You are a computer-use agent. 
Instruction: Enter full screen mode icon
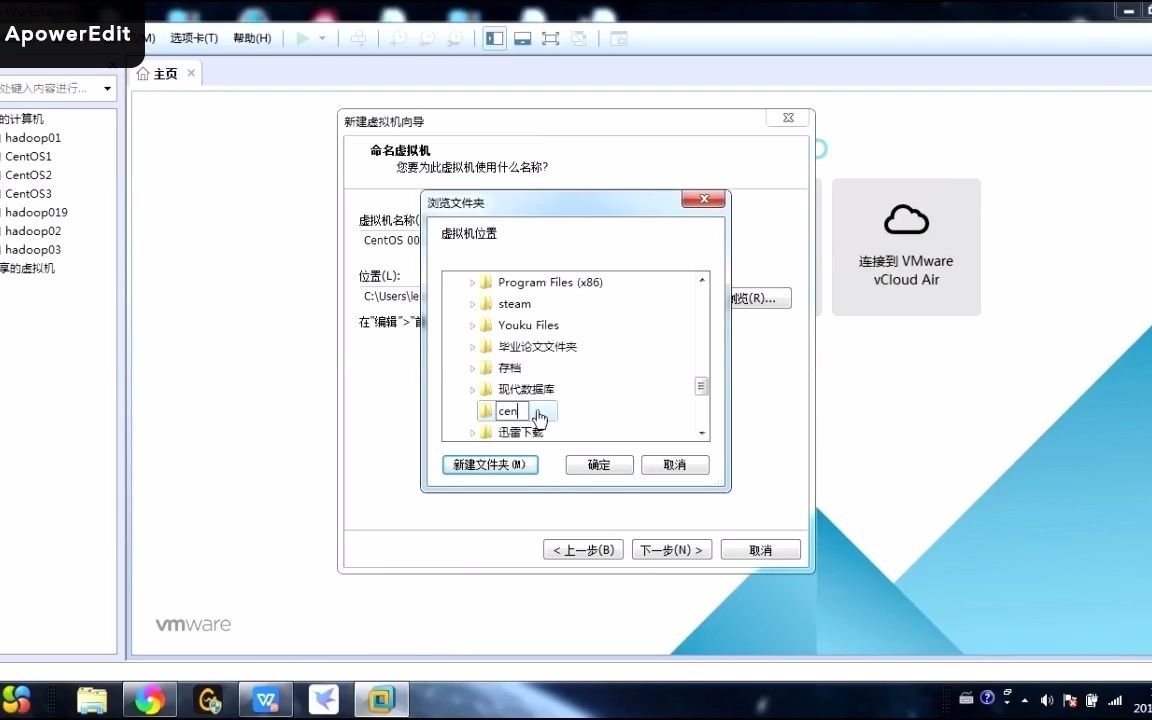coord(550,37)
